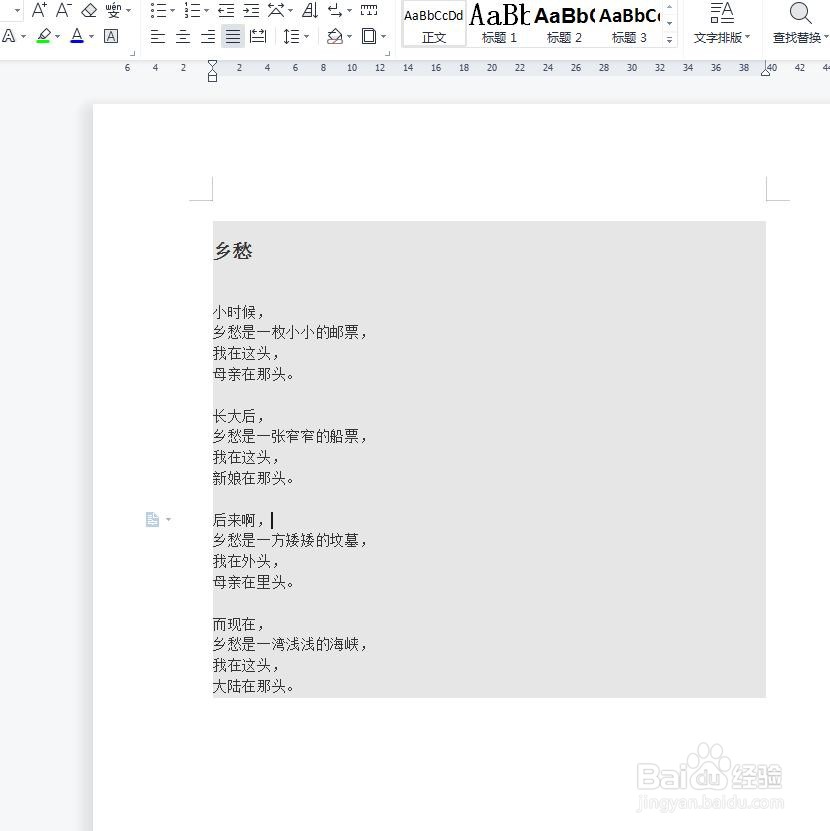Set line spacing icon

point(292,36)
